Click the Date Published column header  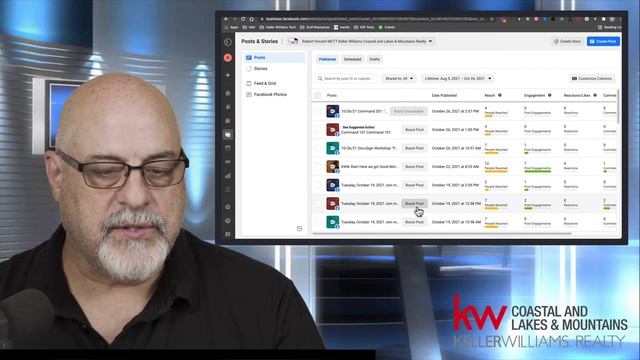444,96
